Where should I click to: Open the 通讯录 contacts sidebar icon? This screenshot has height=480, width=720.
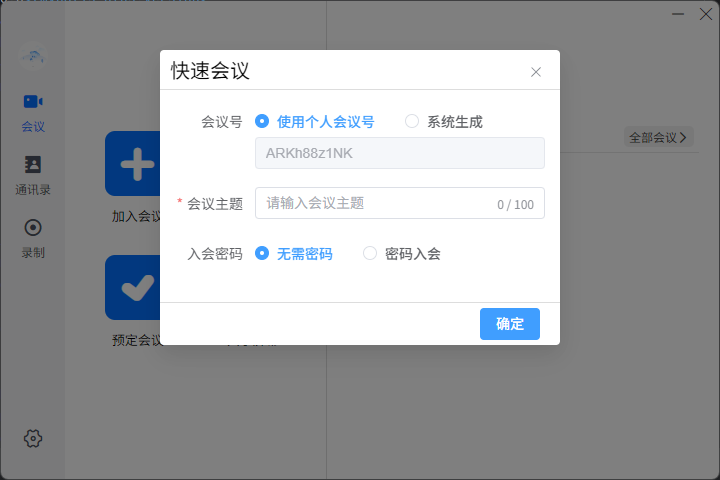(x=33, y=165)
